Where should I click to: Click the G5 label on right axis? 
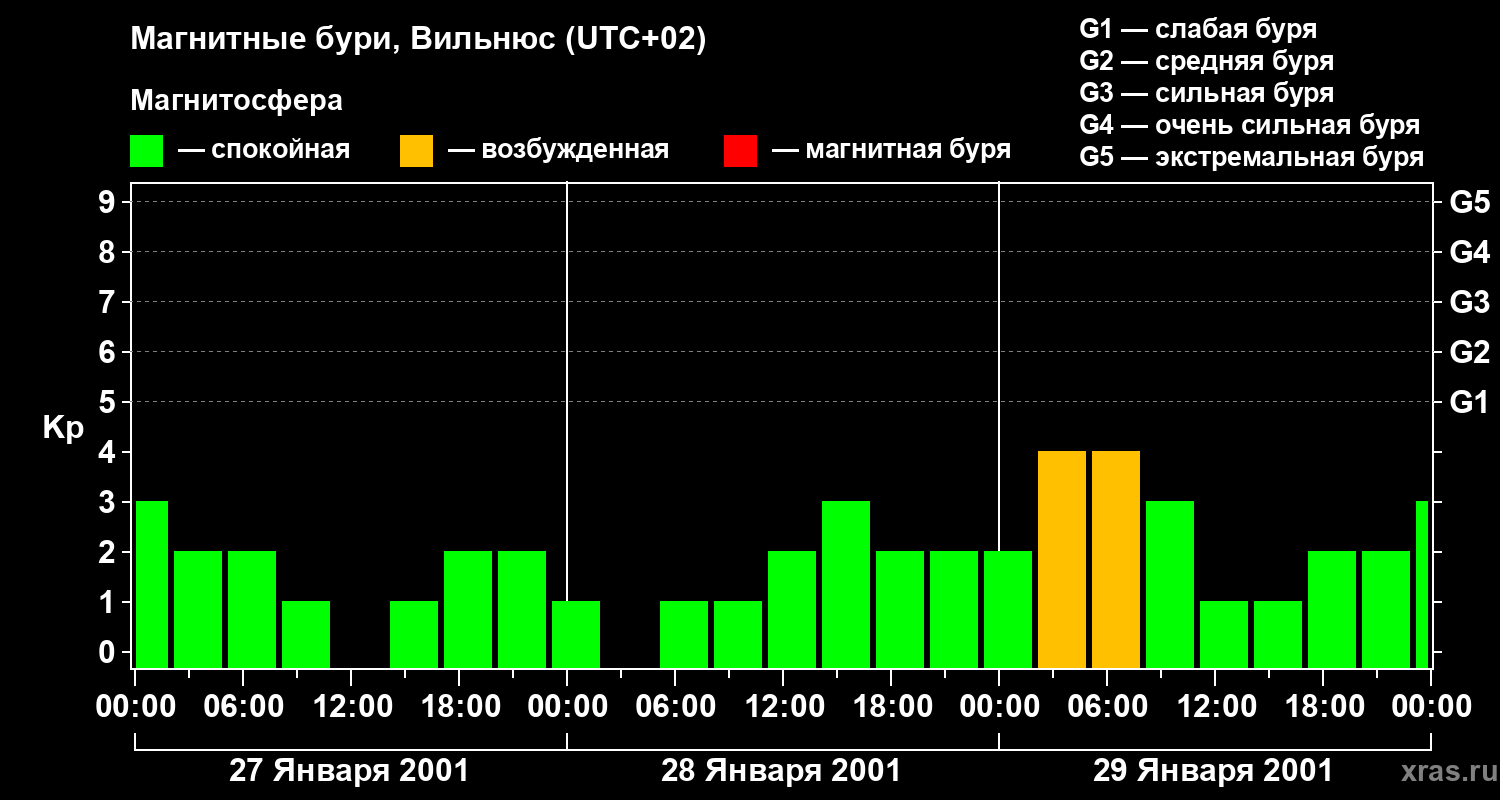(x=1469, y=202)
